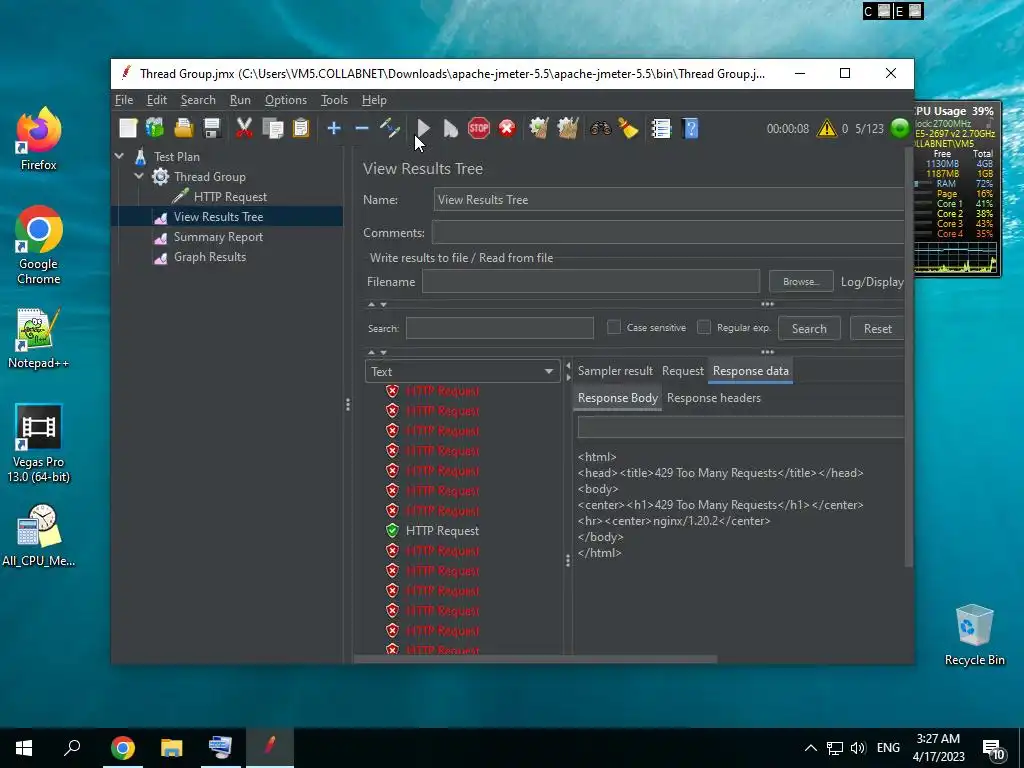The image size is (1024, 768).
Task: Click the Cut scissors icon
Action: [244, 128]
